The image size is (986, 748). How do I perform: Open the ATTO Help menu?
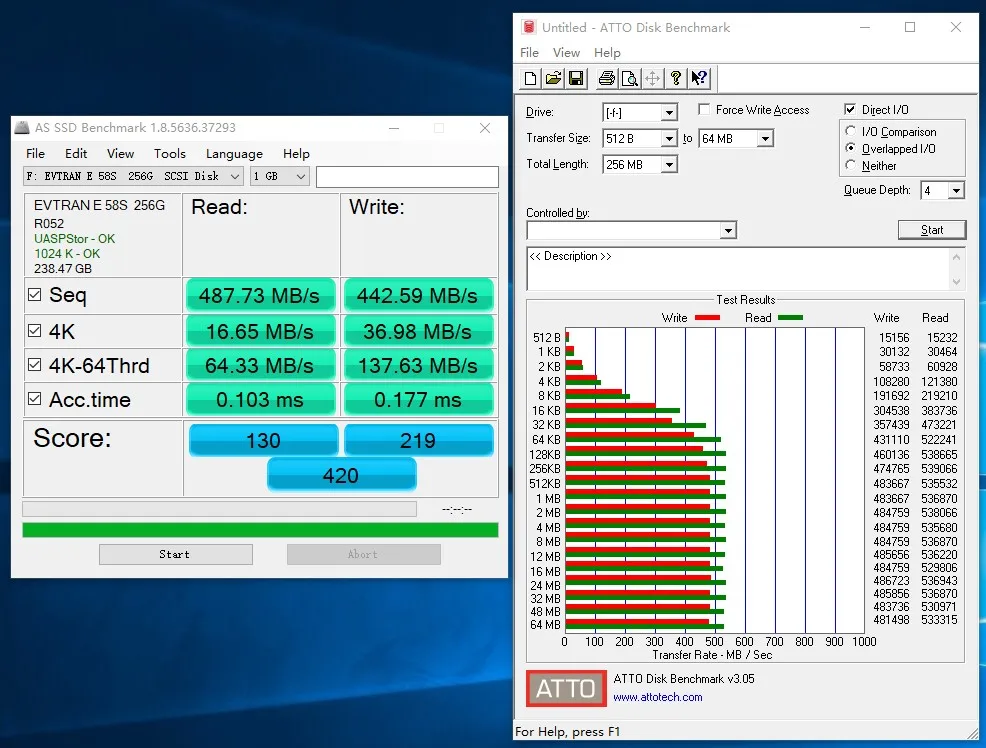pos(607,53)
